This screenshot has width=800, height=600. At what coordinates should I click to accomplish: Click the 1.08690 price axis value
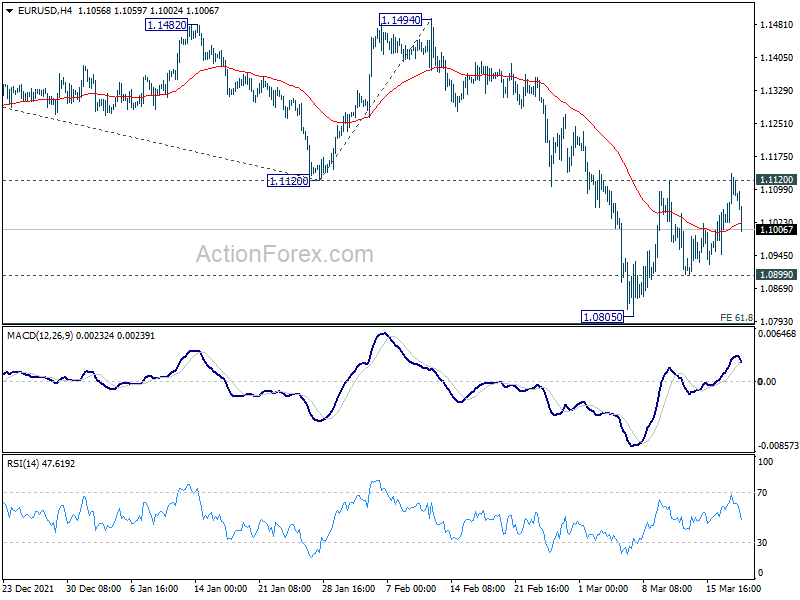click(777, 289)
